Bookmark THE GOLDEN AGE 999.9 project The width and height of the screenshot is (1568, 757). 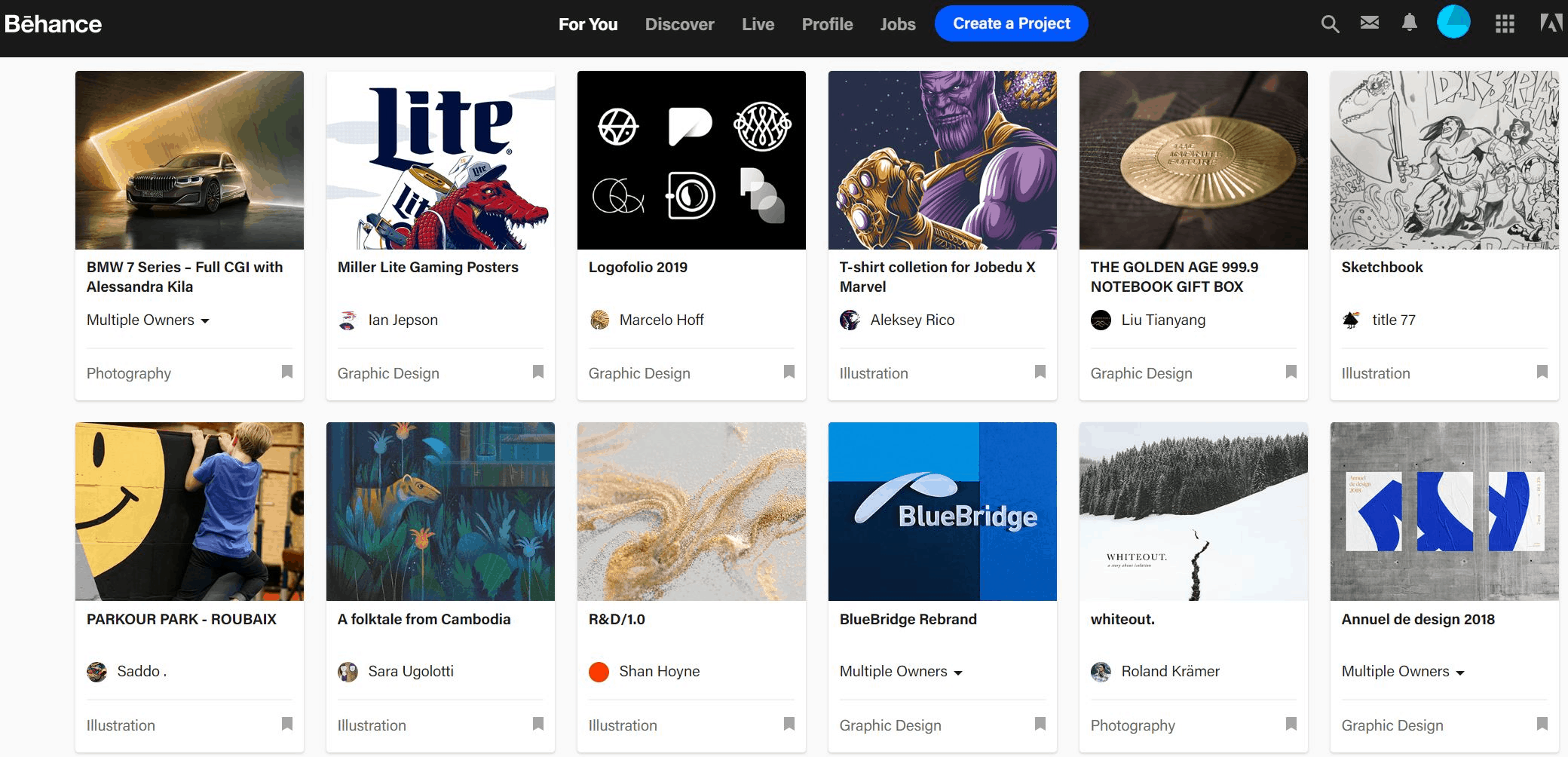point(1291,372)
